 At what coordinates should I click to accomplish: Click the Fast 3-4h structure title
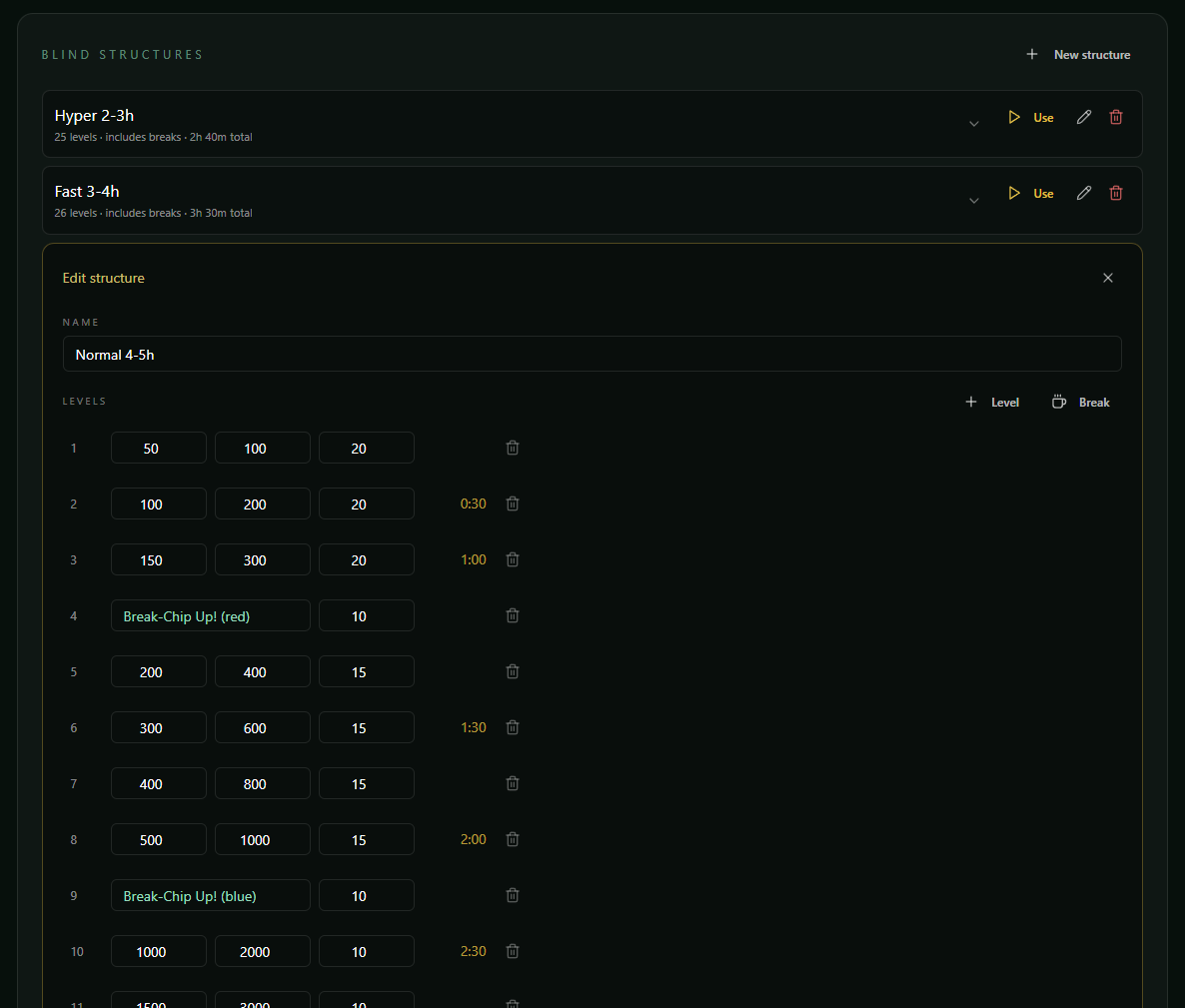point(87,191)
